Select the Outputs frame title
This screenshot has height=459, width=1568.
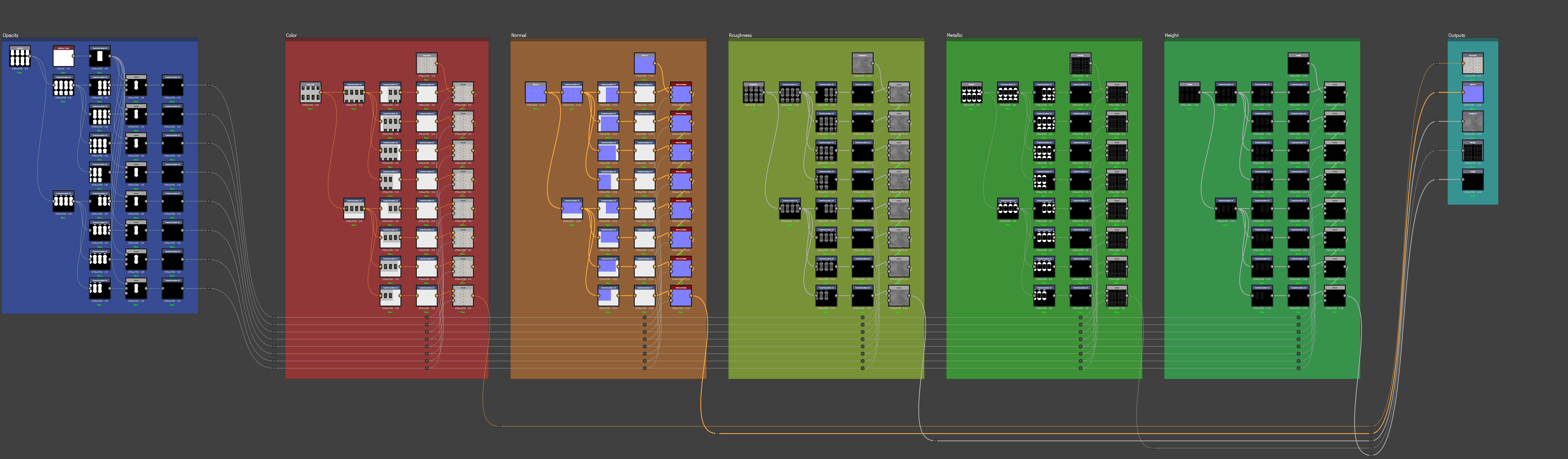tap(1457, 35)
